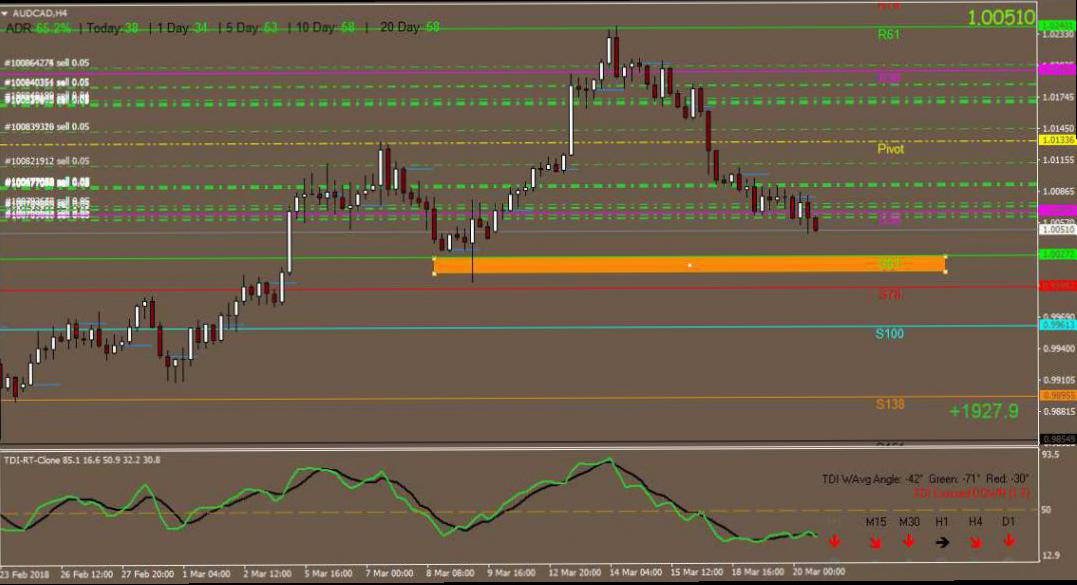The width and height of the screenshot is (1077, 585).
Task: Click the cyan S100 support label
Action: tap(890, 333)
